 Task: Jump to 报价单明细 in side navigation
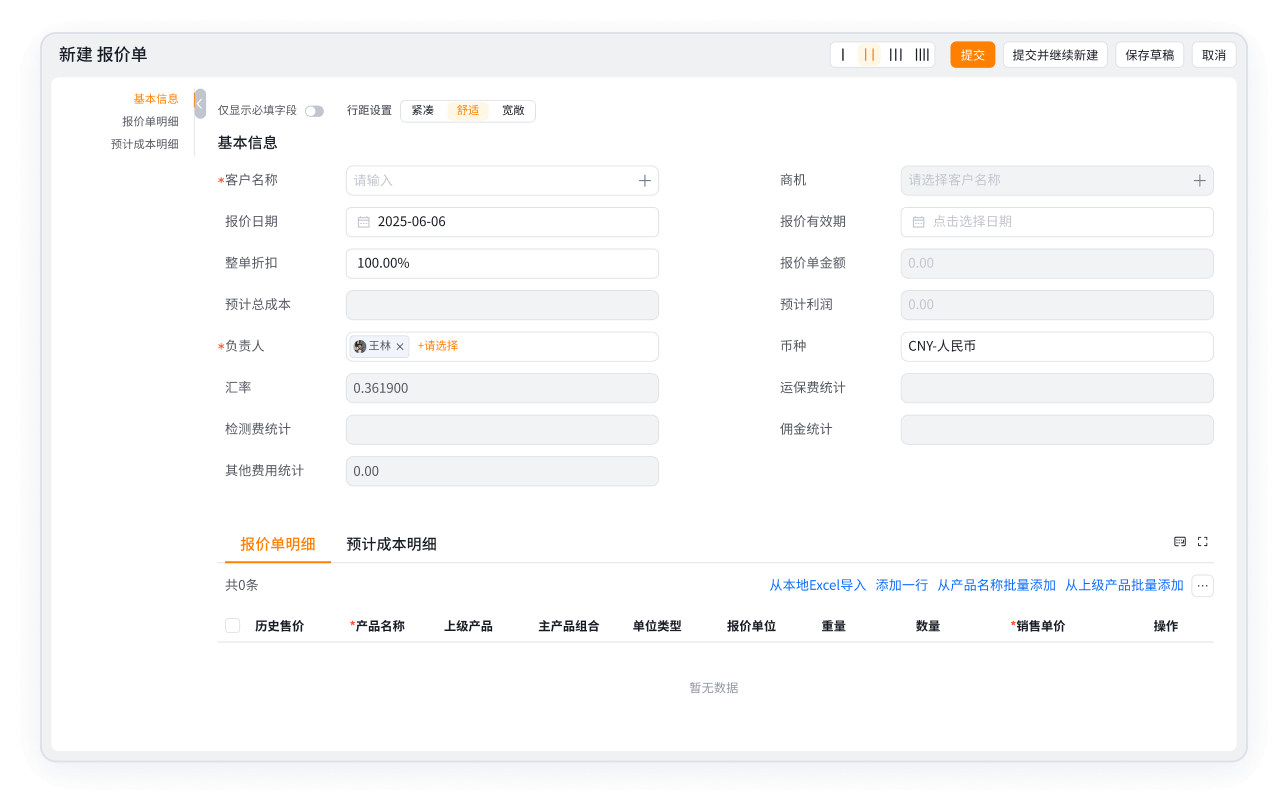(x=150, y=122)
